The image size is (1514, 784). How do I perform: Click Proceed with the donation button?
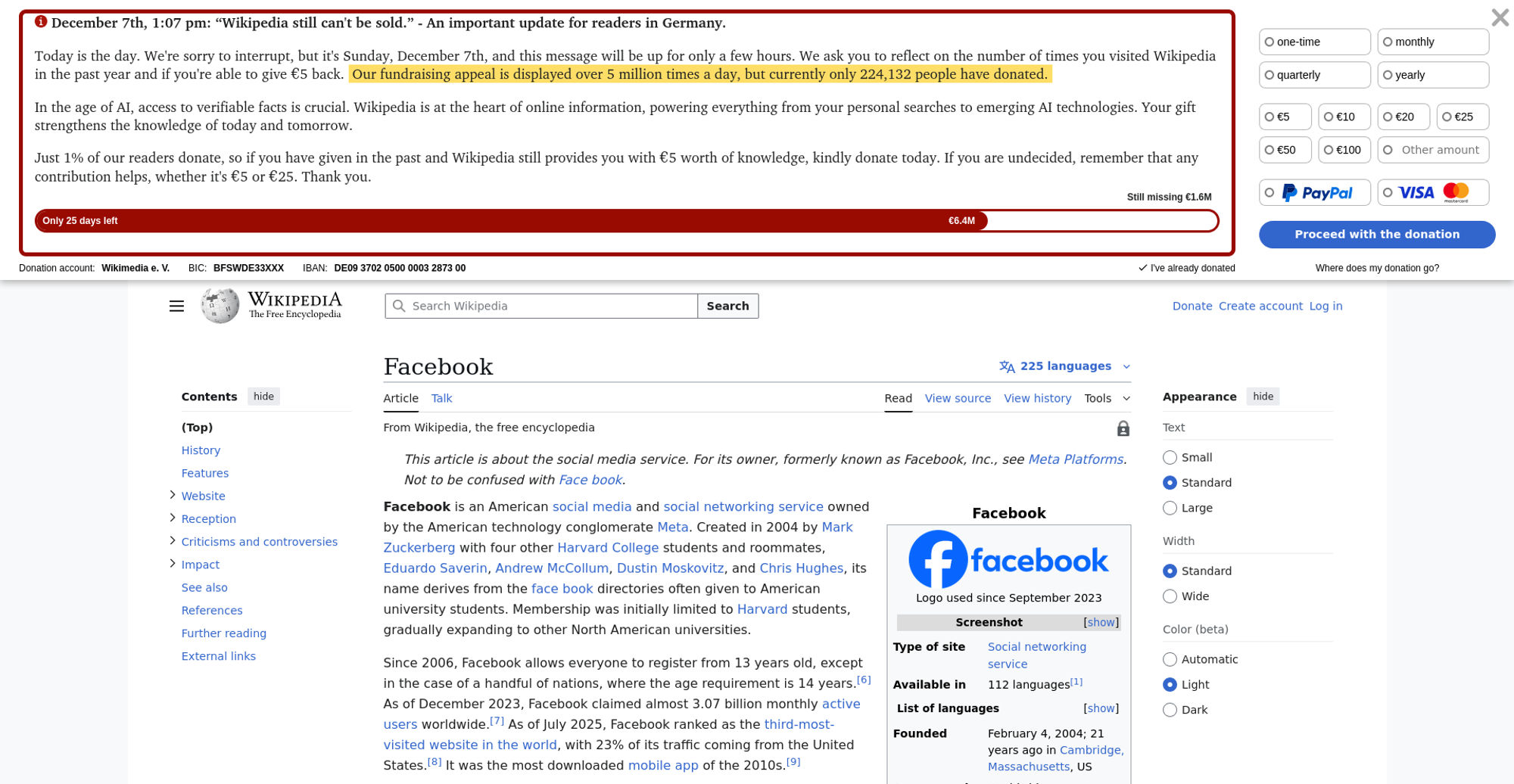(1376, 235)
